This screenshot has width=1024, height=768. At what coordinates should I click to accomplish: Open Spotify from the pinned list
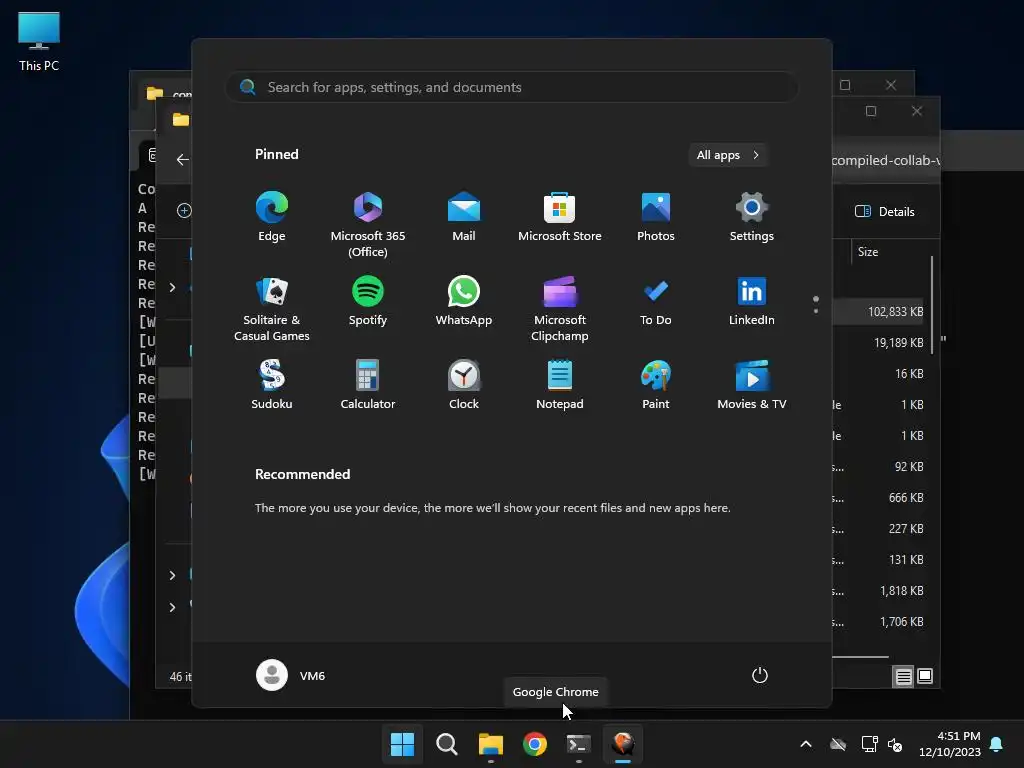point(368,300)
